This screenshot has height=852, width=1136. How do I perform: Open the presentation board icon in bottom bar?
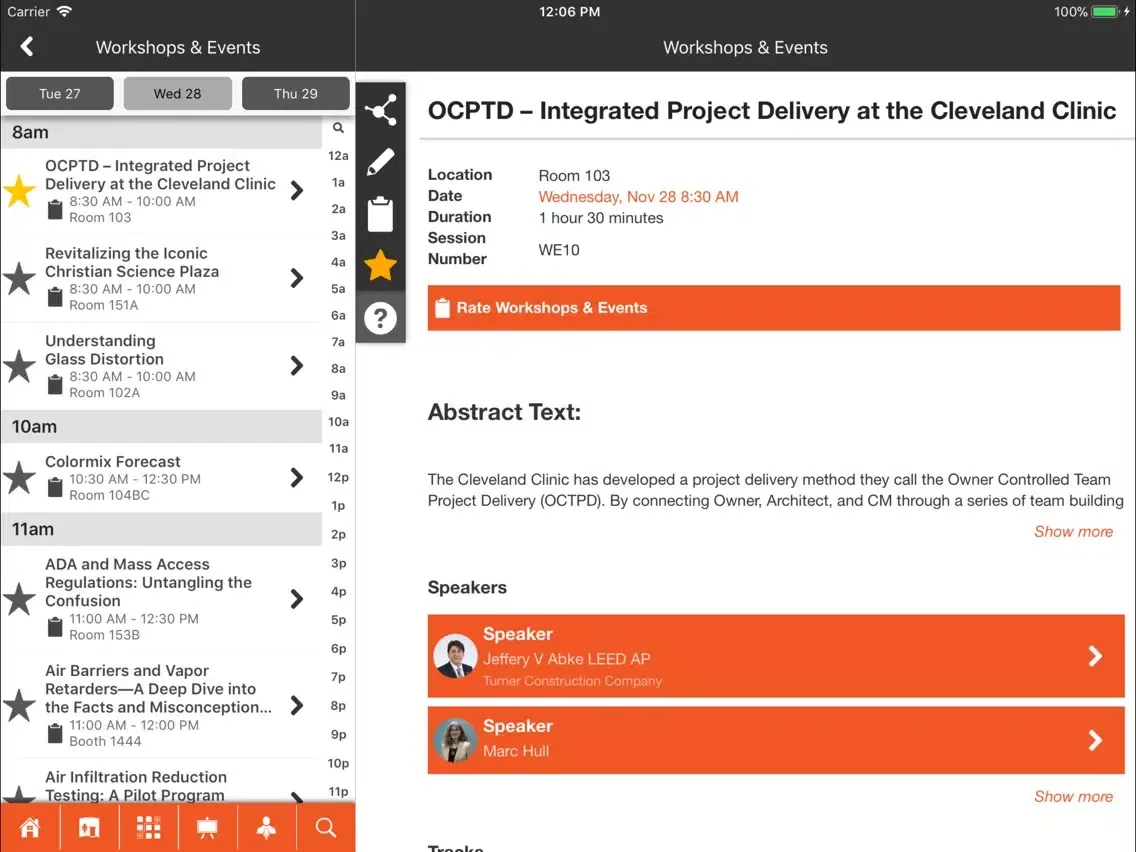click(x=207, y=827)
